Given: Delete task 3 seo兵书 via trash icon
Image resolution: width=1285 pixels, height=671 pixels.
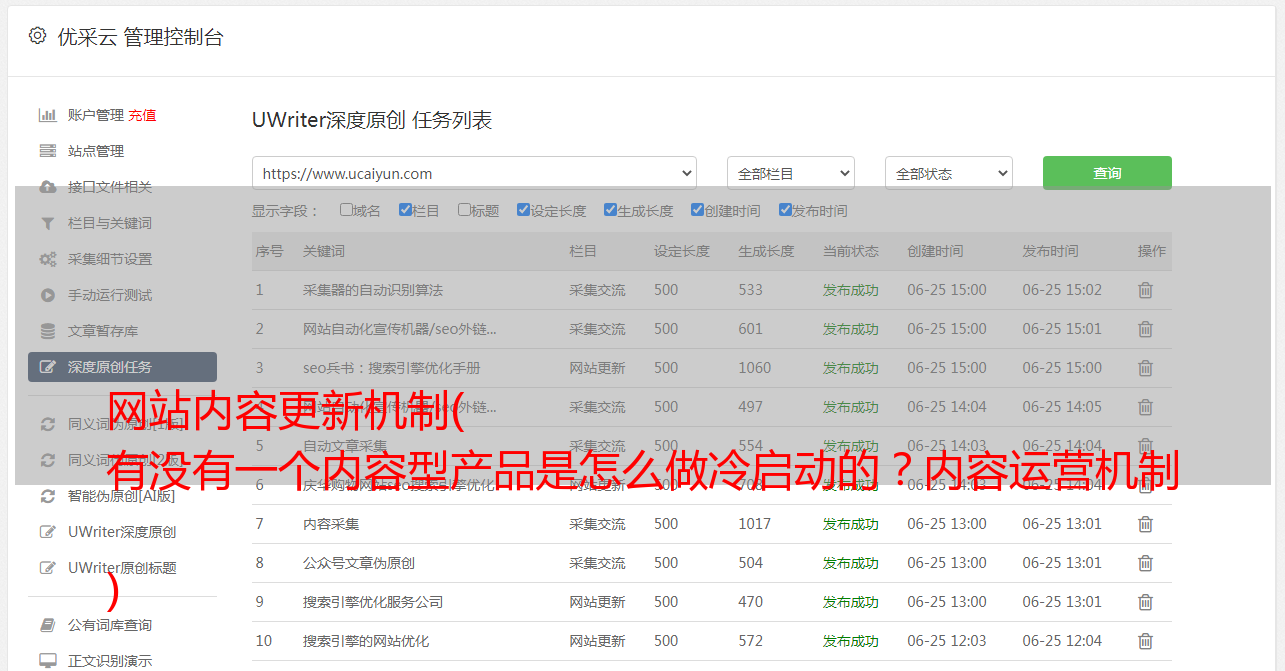Looking at the screenshot, I should click(x=1145, y=368).
